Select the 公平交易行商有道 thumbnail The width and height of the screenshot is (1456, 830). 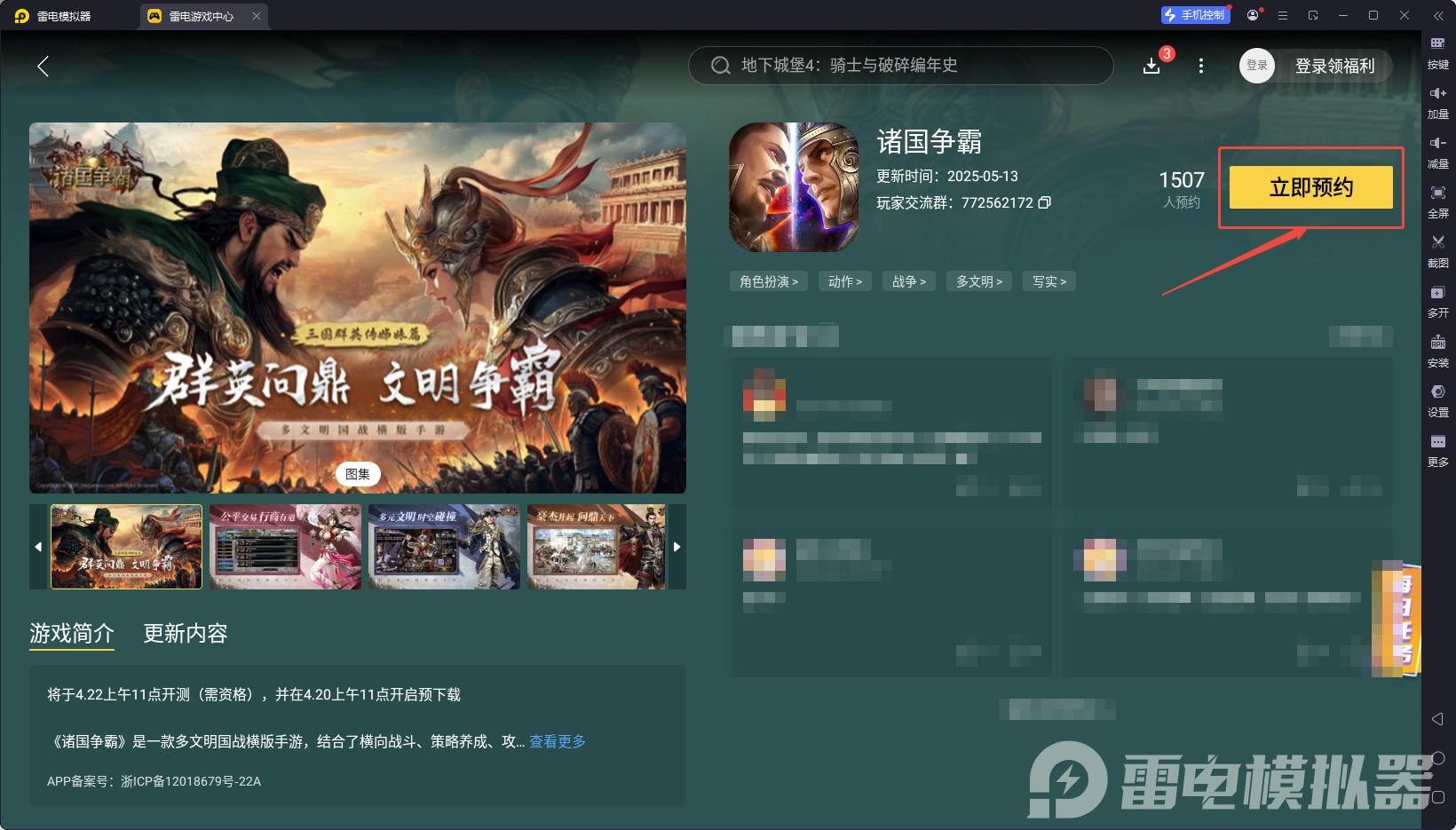285,547
